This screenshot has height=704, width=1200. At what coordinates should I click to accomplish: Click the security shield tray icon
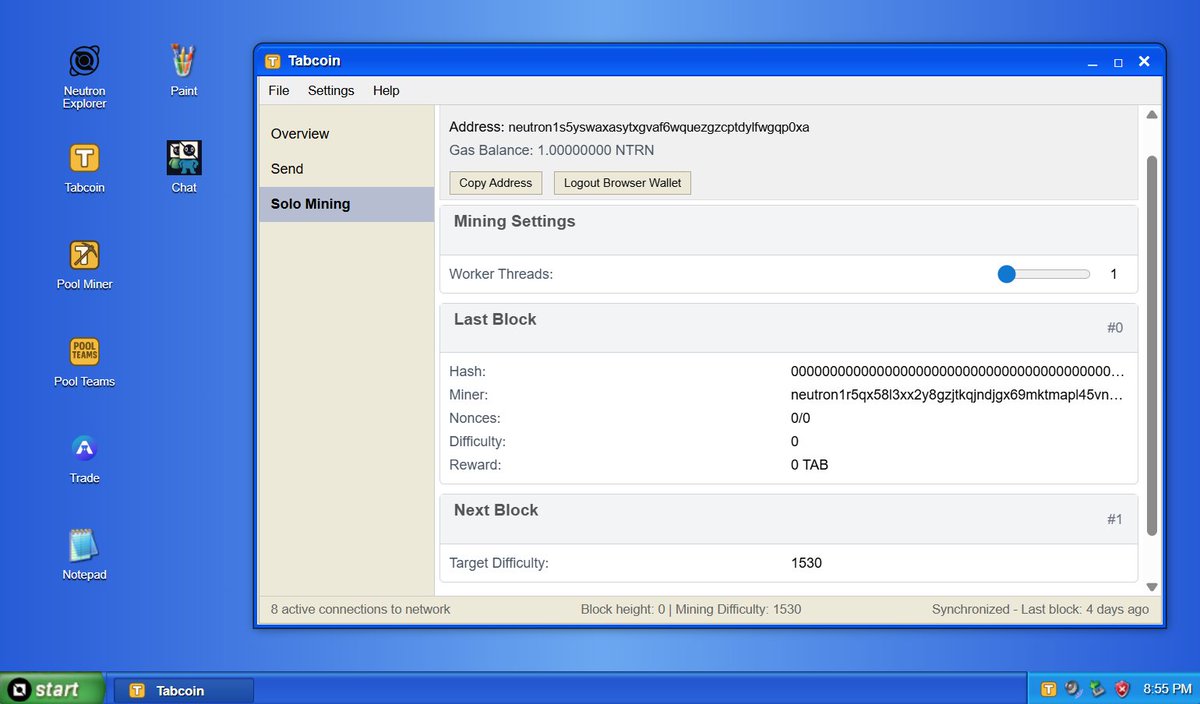(x=1121, y=689)
